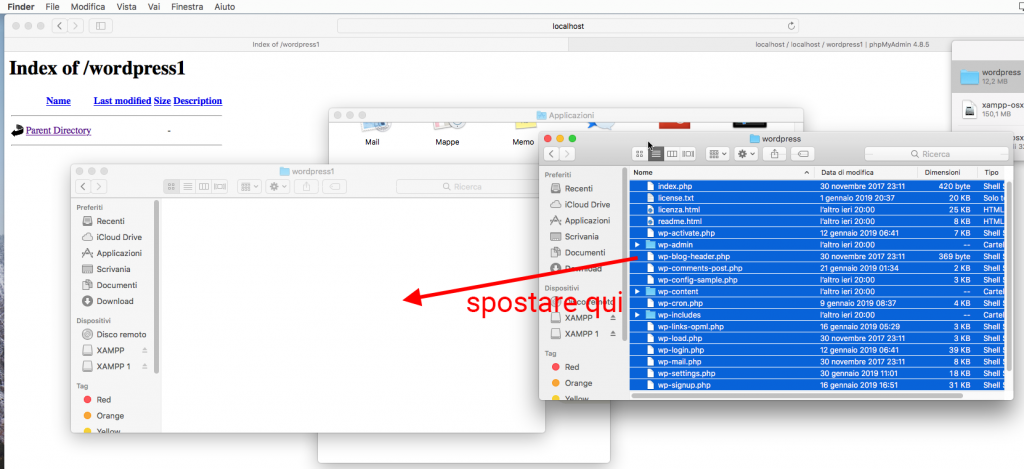Expand the wp-includes folder triangle
This screenshot has height=469, width=1024.
[x=637, y=315]
